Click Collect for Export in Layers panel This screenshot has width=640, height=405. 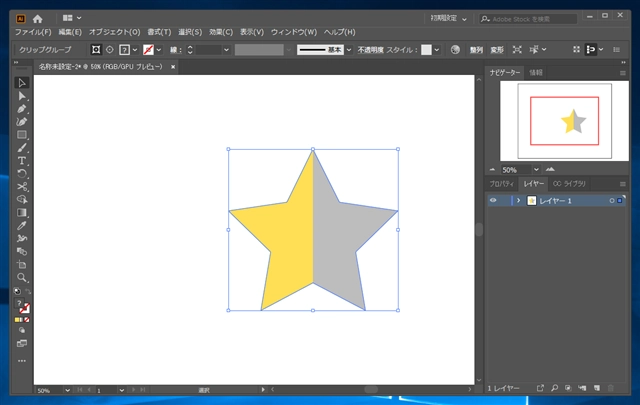point(540,388)
